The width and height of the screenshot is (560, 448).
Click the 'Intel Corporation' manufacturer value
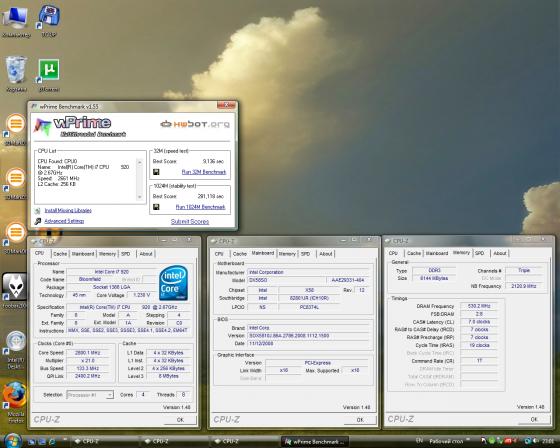click(x=309, y=272)
